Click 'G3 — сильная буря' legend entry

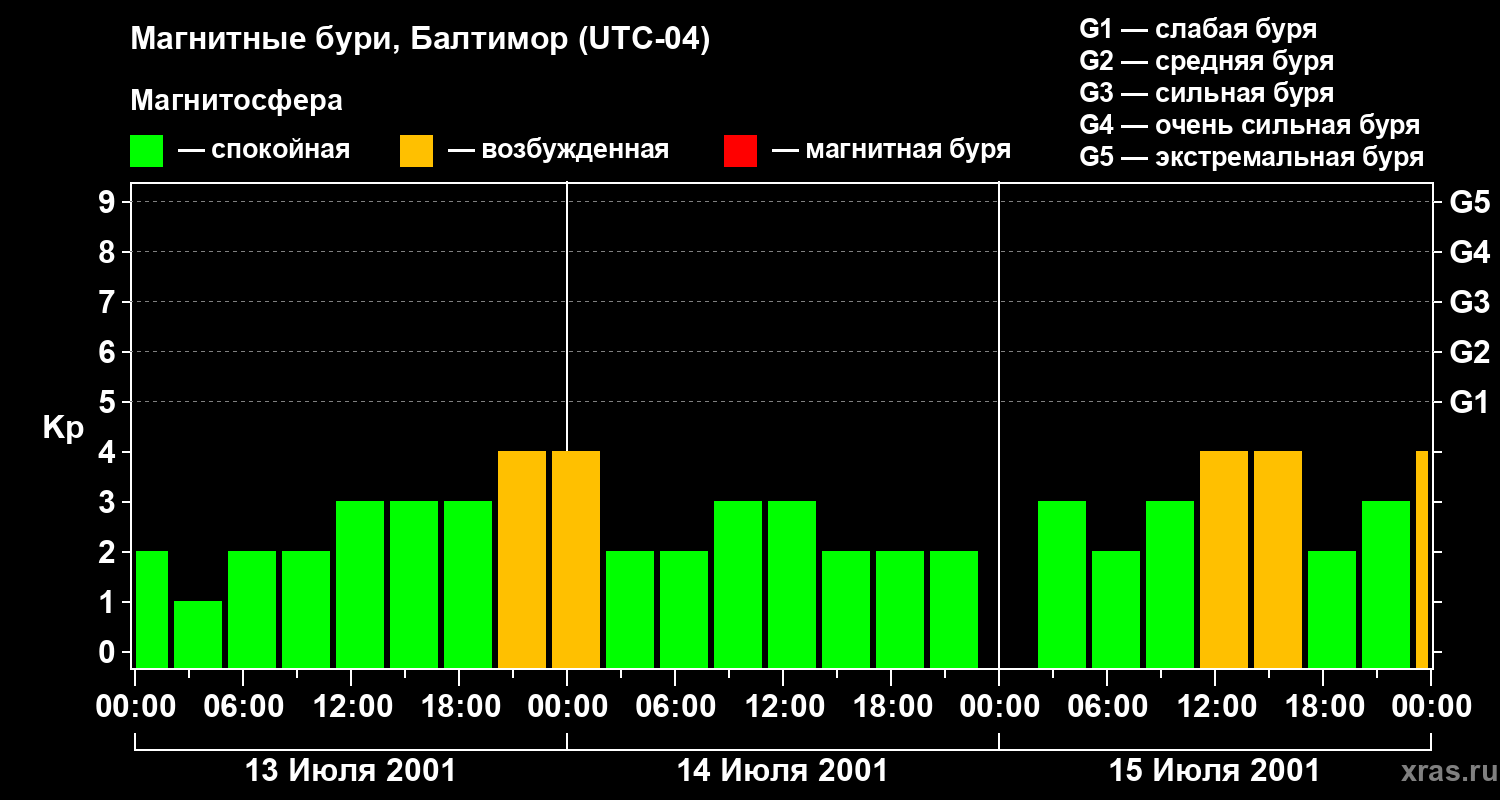click(x=1206, y=93)
